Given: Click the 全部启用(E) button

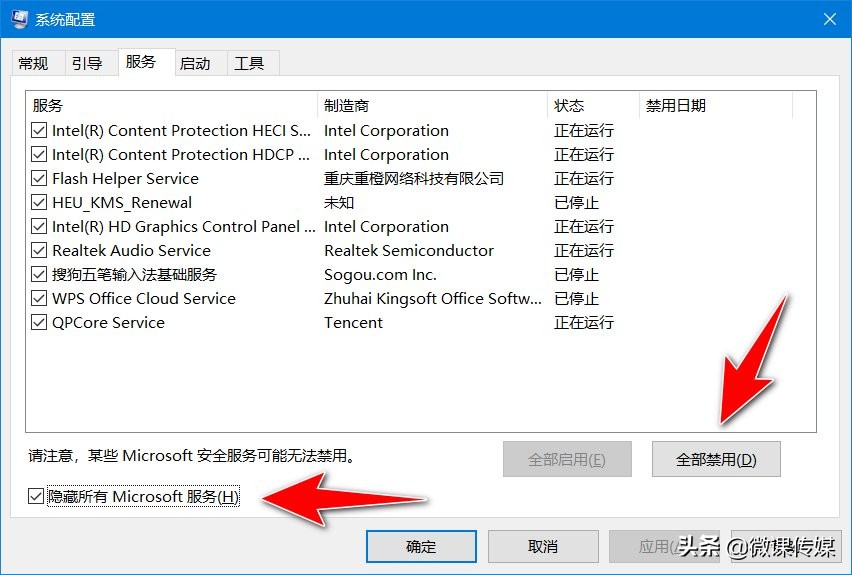Looking at the screenshot, I should pyautogui.click(x=567, y=459).
